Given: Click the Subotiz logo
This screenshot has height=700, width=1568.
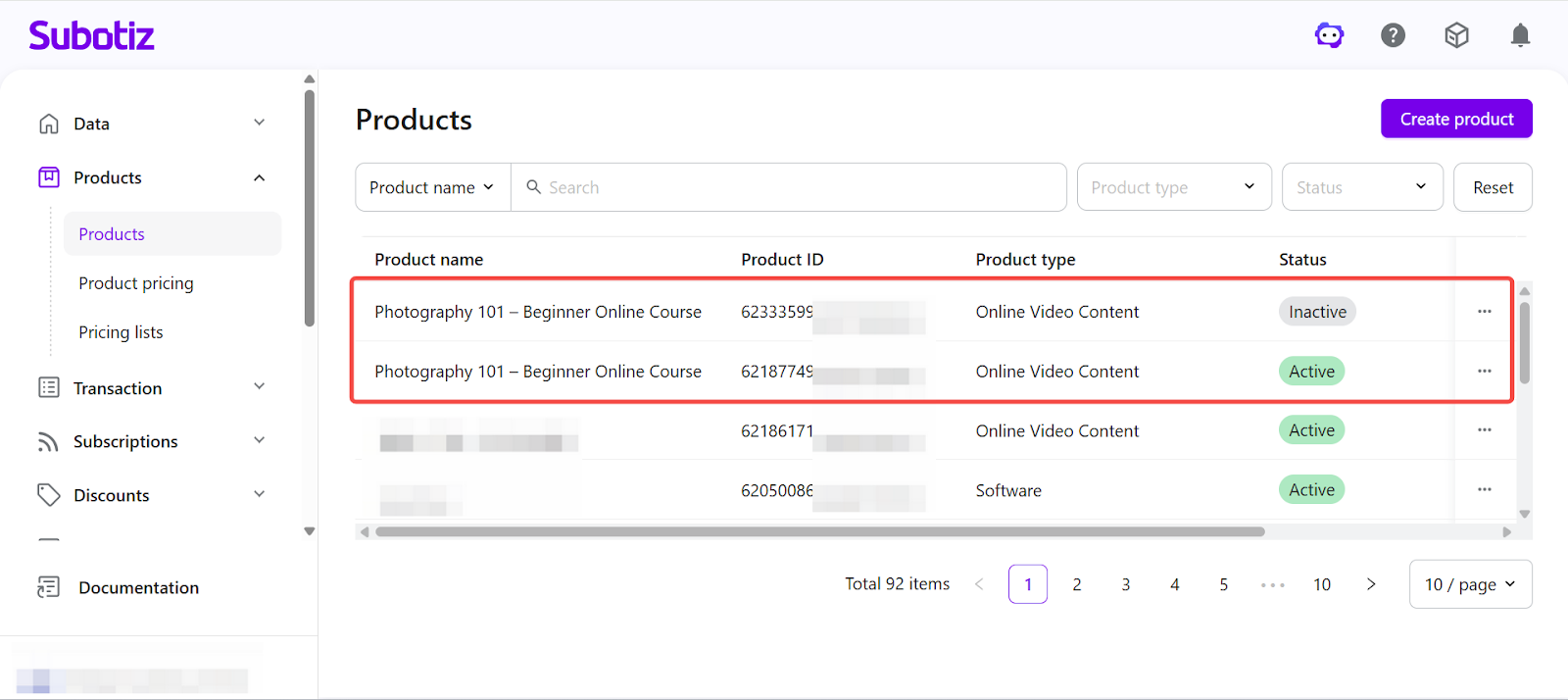Looking at the screenshot, I should click(x=91, y=36).
